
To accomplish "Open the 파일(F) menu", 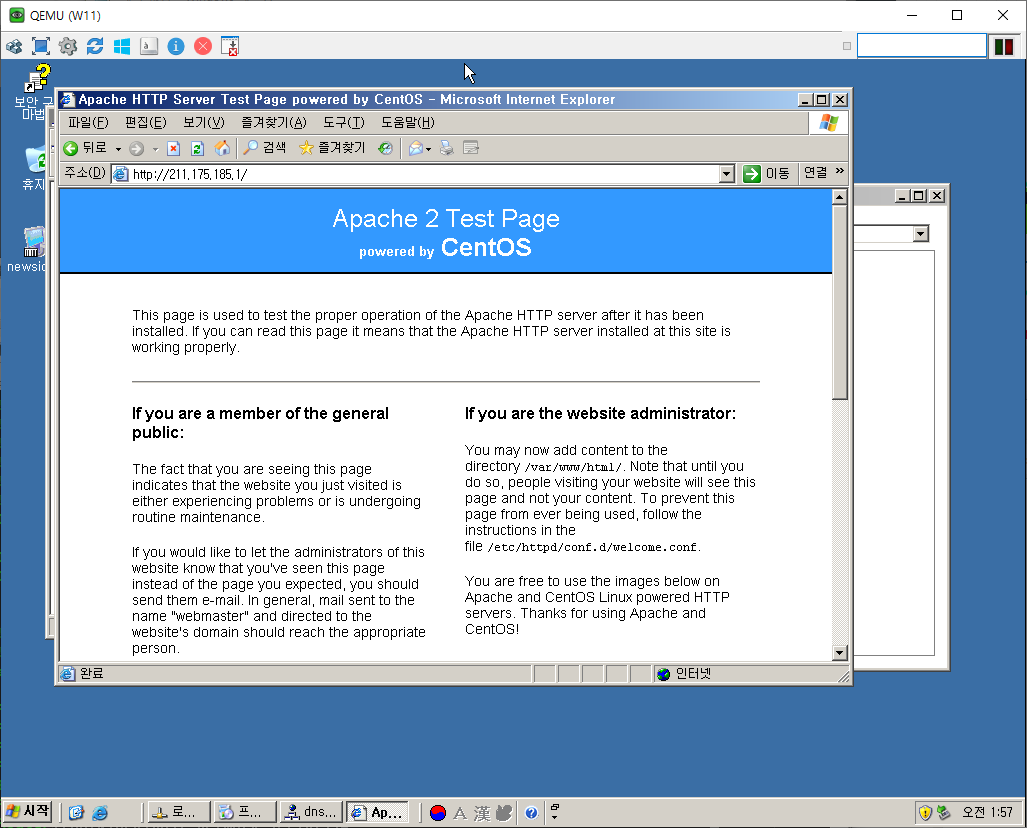I will [x=88, y=122].
